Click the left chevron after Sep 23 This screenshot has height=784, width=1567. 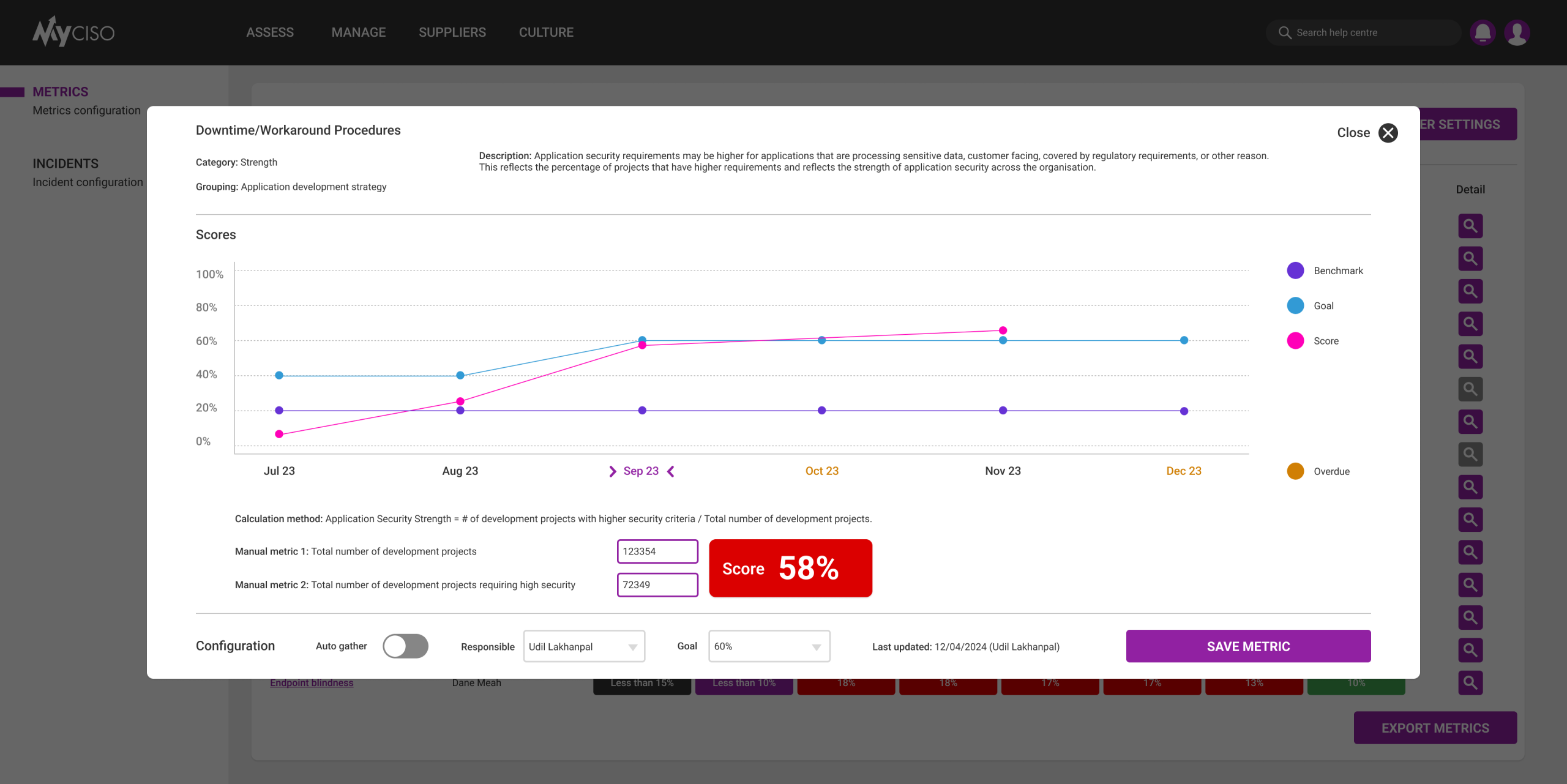coord(671,471)
